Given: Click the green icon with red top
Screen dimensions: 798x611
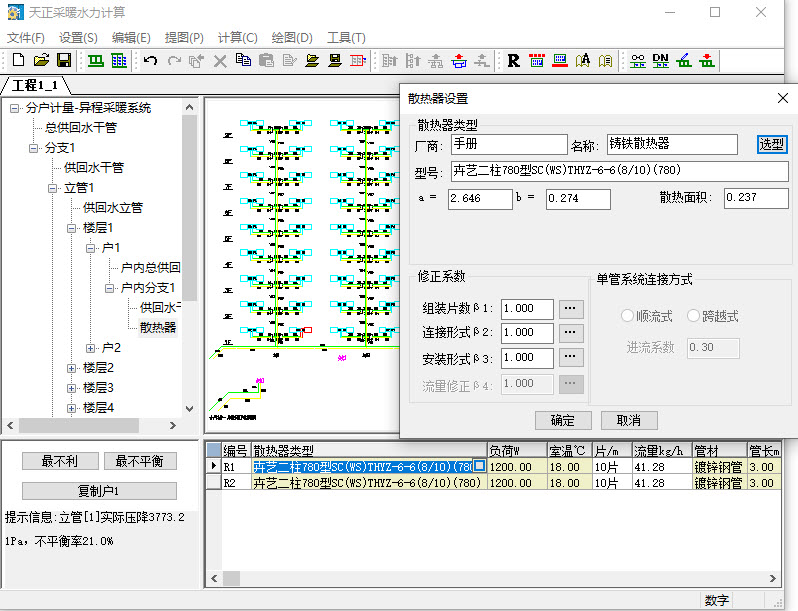Looking at the screenshot, I should (x=706, y=61).
